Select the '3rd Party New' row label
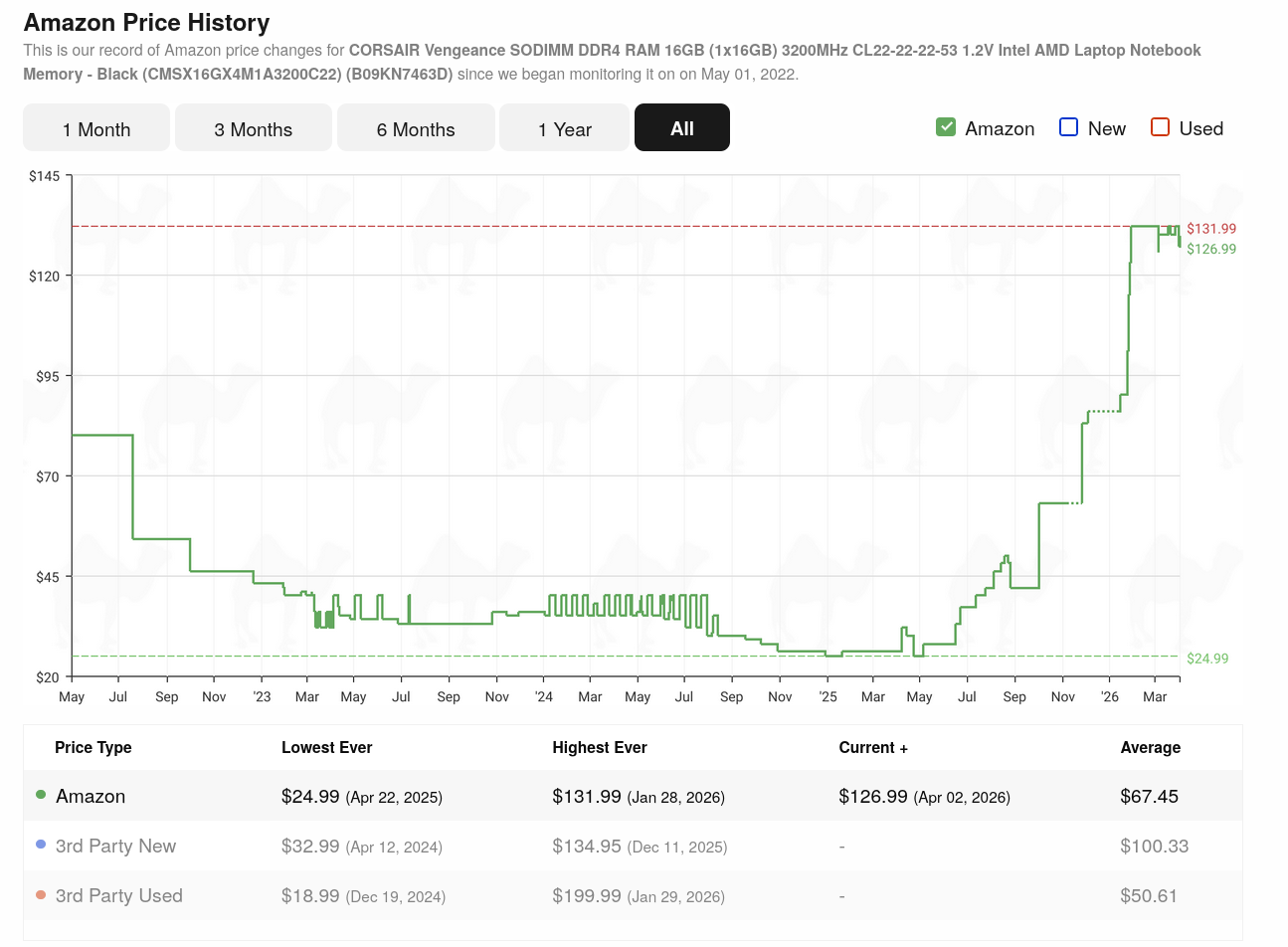 [x=115, y=847]
